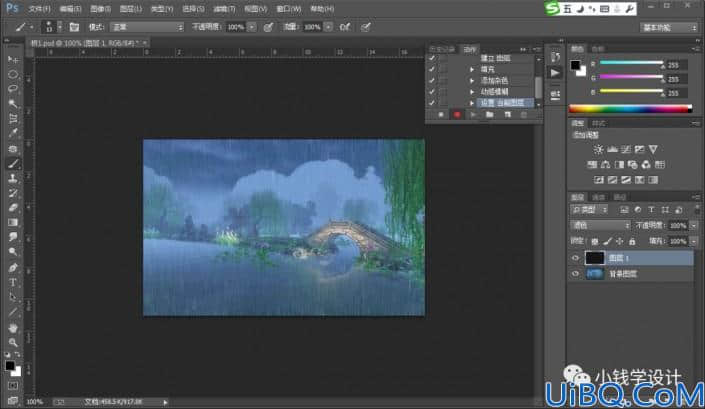The width and height of the screenshot is (705, 409).
Task: Open collapsed Actions panel play icon
Action: (x=555, y=72)
